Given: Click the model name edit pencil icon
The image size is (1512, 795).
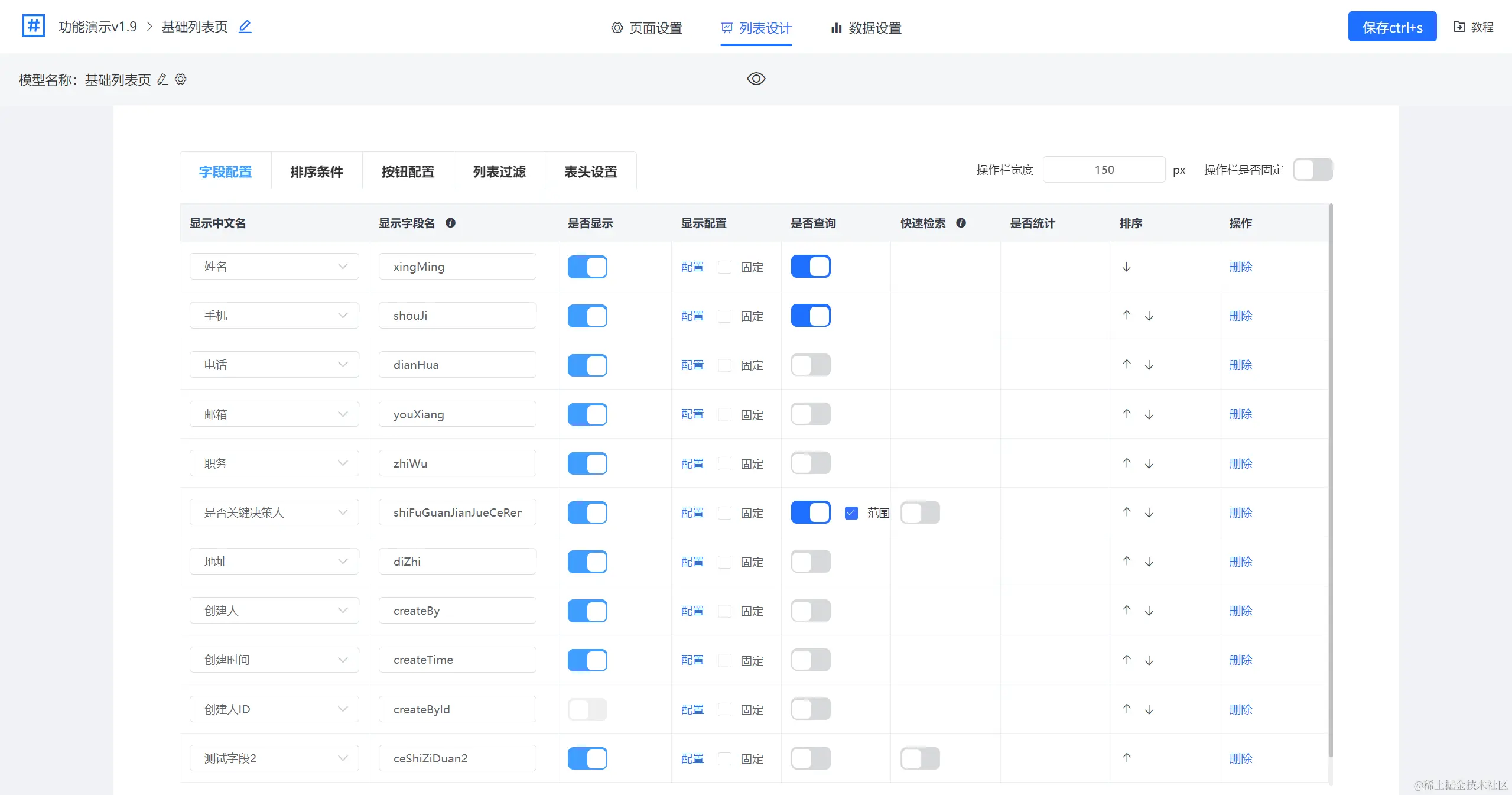Looking at the screenshot, I should [x=162, y=79].
